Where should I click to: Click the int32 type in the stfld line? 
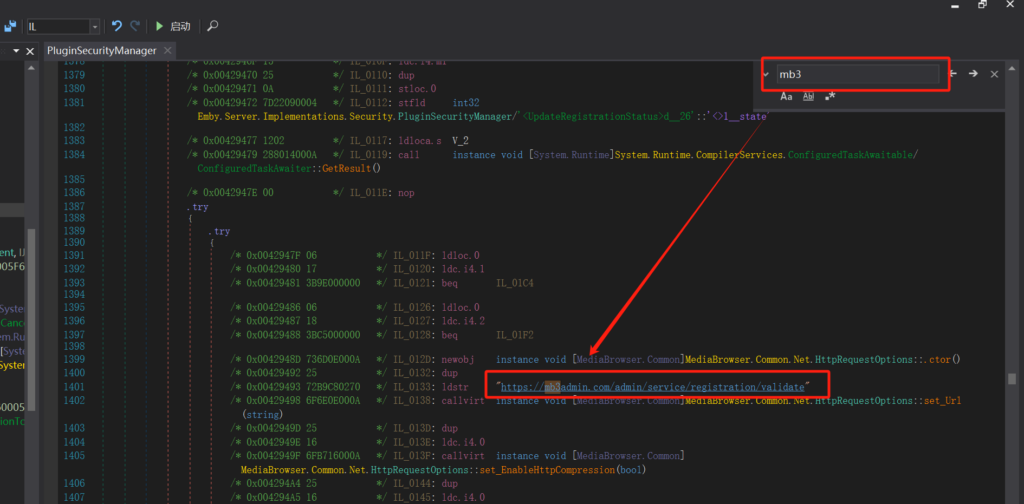click(x=466, y=102)
